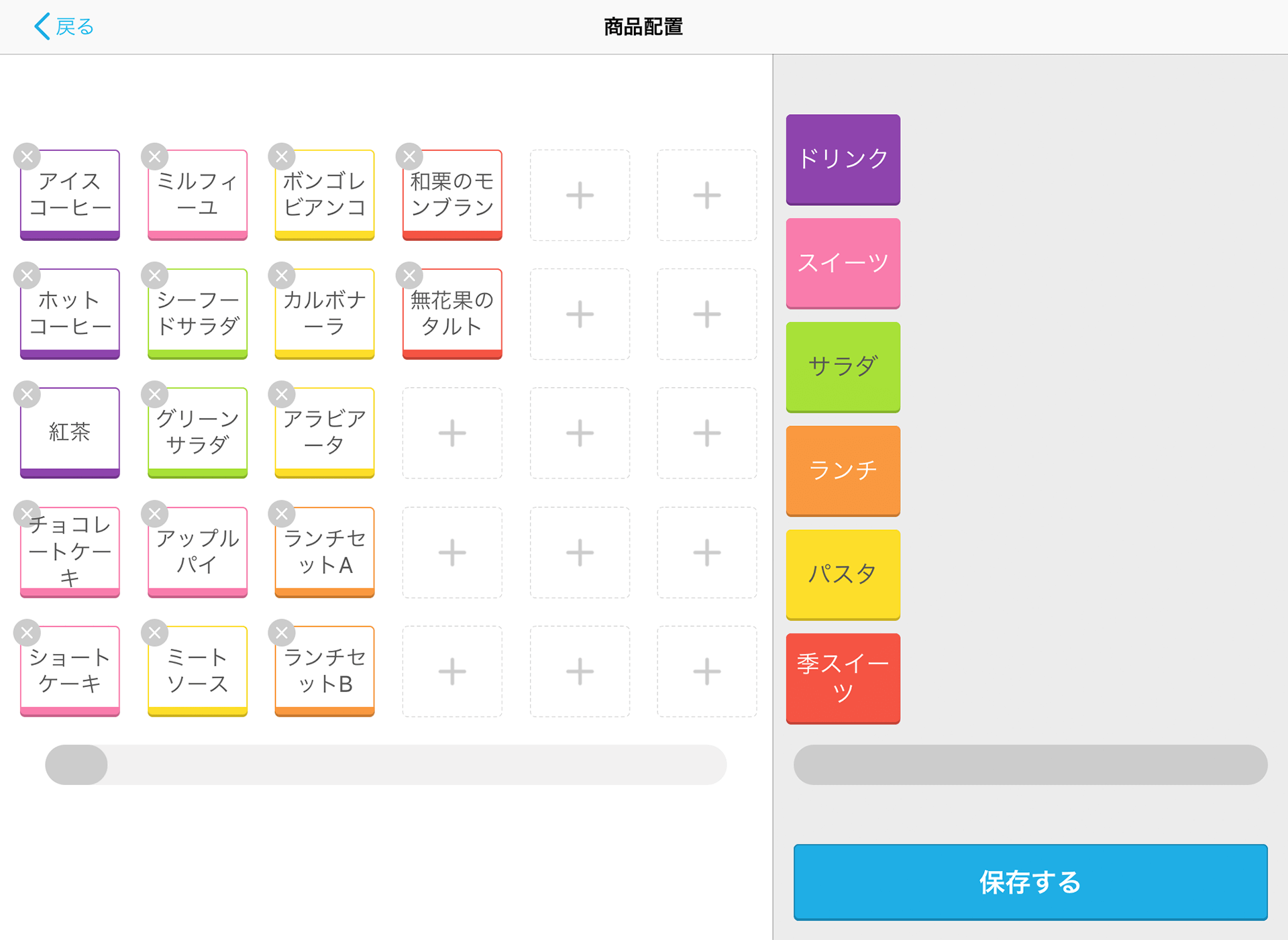Choose the yellow パスタ category
The height and width of the screenshot is (940, 1288).
(843, 575)
